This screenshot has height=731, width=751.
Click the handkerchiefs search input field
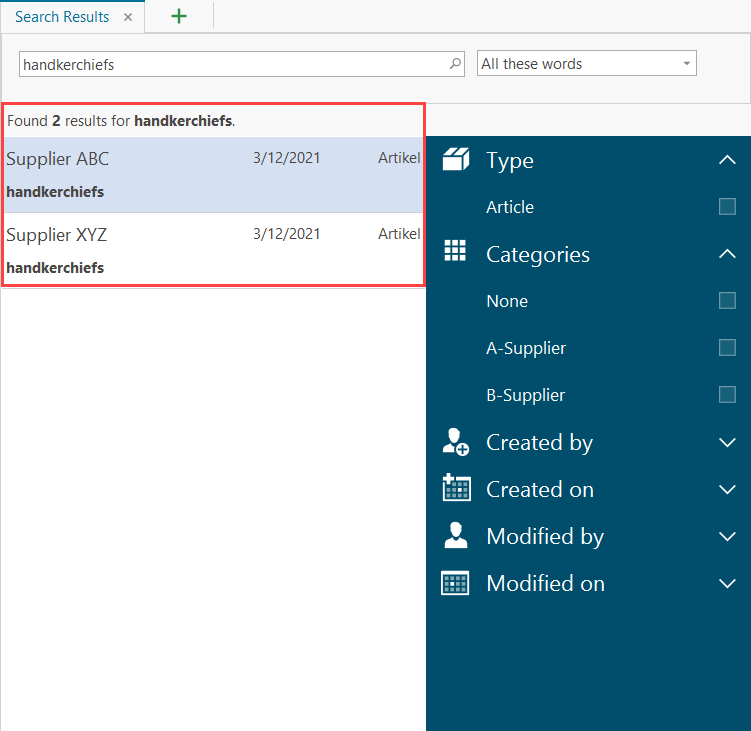[x=230, y=64]
